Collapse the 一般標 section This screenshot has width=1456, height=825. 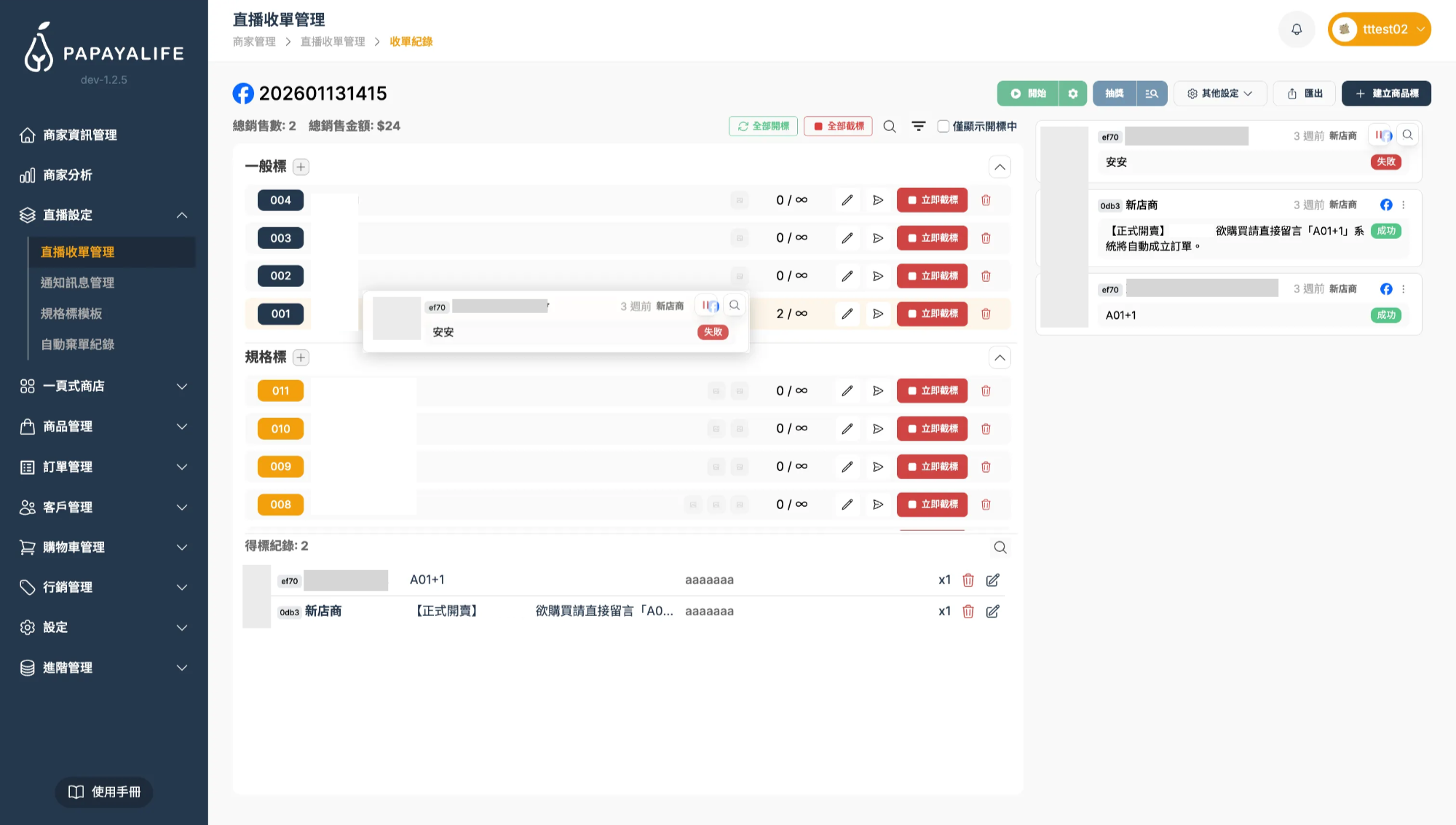pos(1000,167)
